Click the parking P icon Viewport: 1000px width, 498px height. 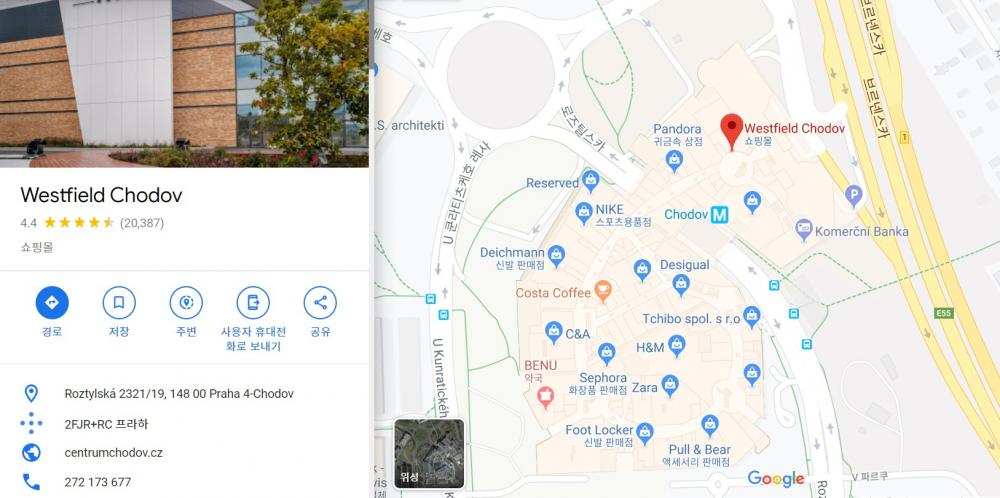coord(853,195)
